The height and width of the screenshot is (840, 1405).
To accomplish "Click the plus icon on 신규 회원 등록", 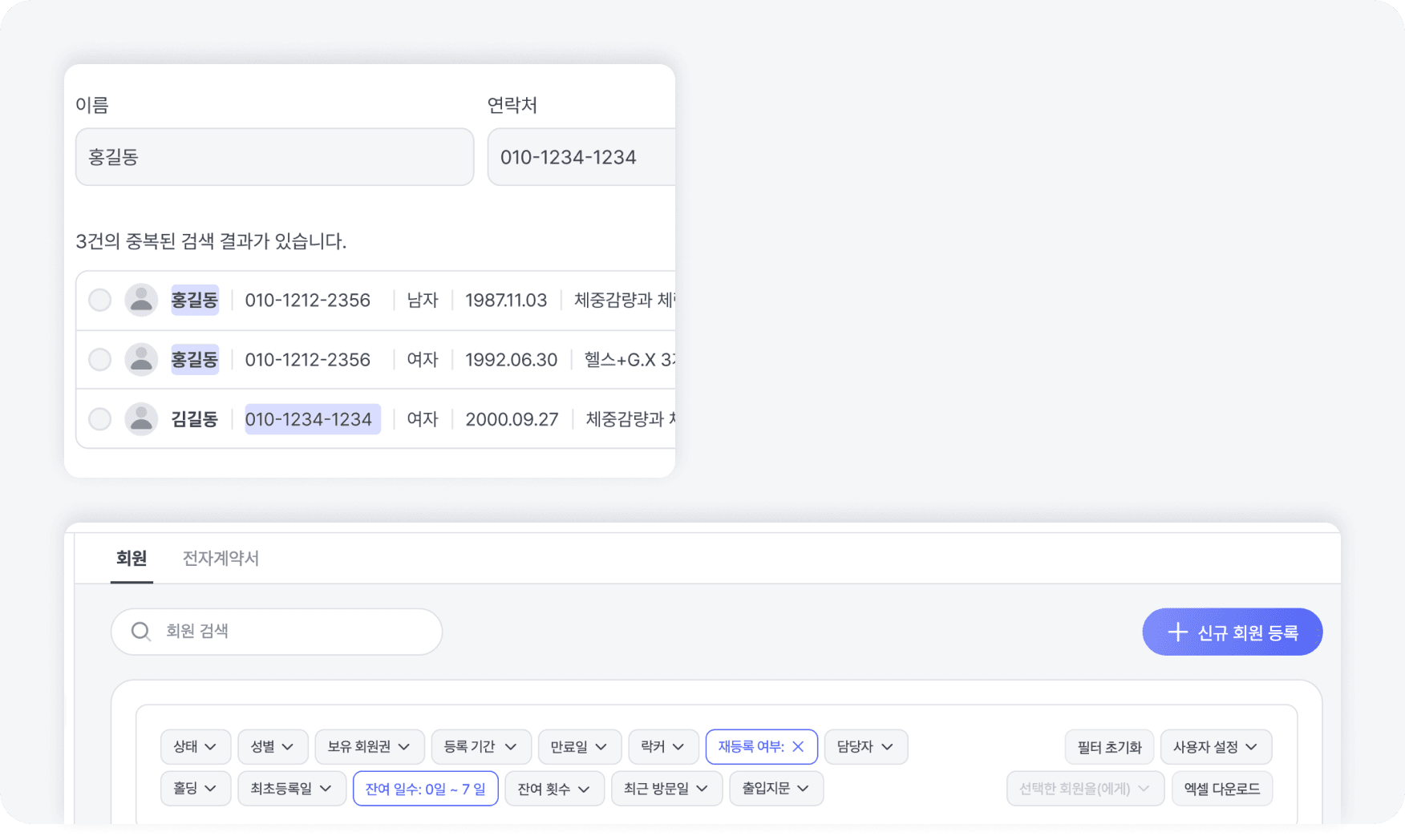I will click(x=1177, y=632).
